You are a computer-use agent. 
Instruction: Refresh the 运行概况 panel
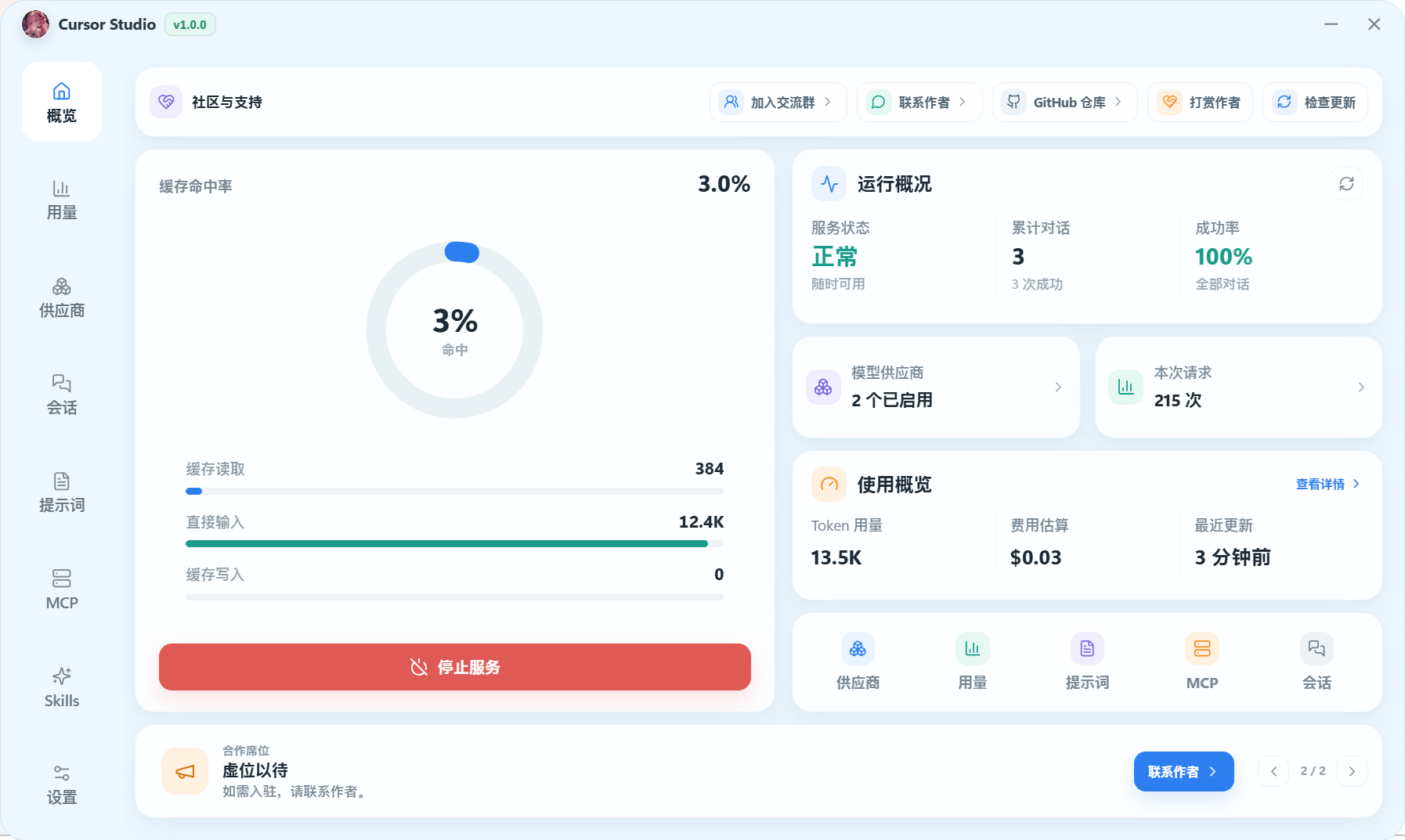[x=1346, y=184]
